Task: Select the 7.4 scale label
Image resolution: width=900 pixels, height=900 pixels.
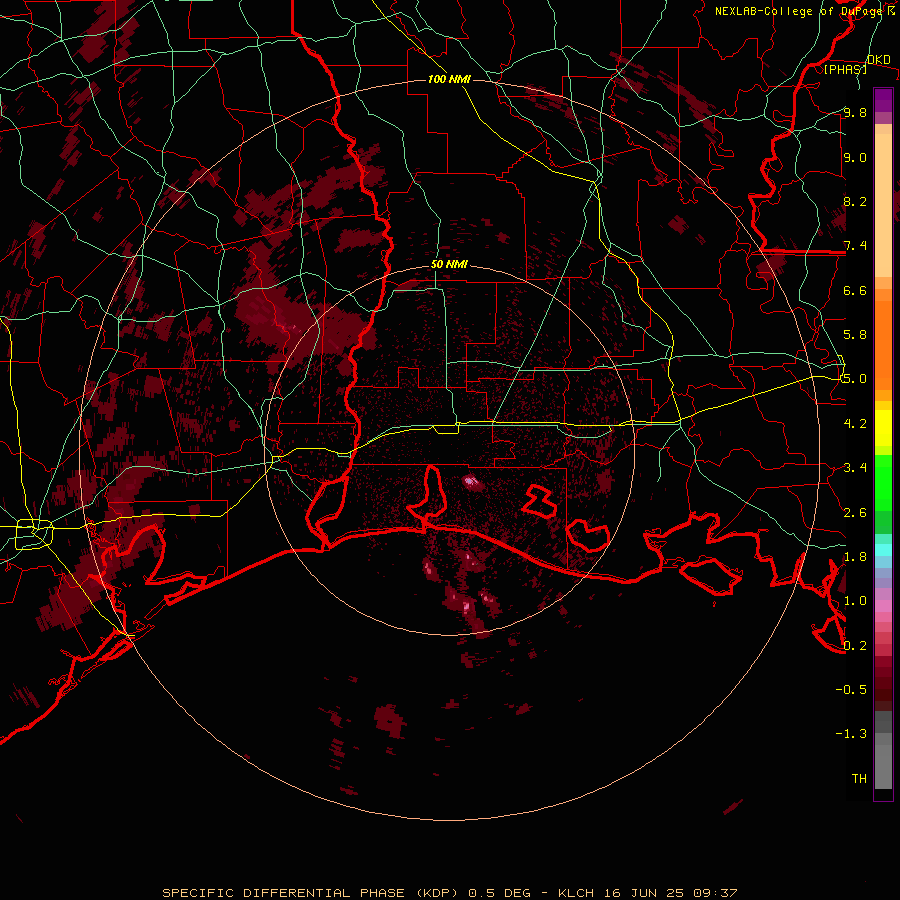Action: click(x=855, y=246)
